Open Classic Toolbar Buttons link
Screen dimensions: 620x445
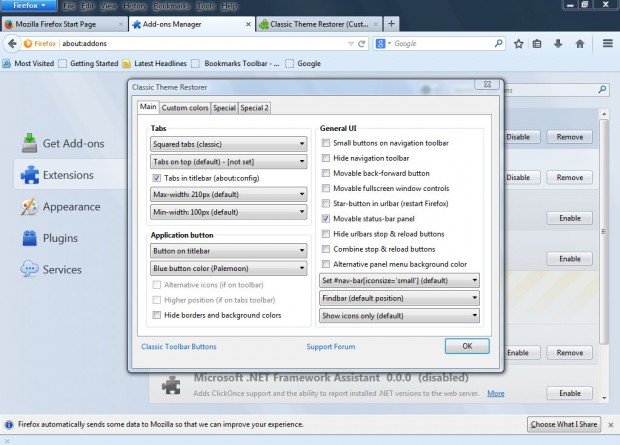point(179,347)
